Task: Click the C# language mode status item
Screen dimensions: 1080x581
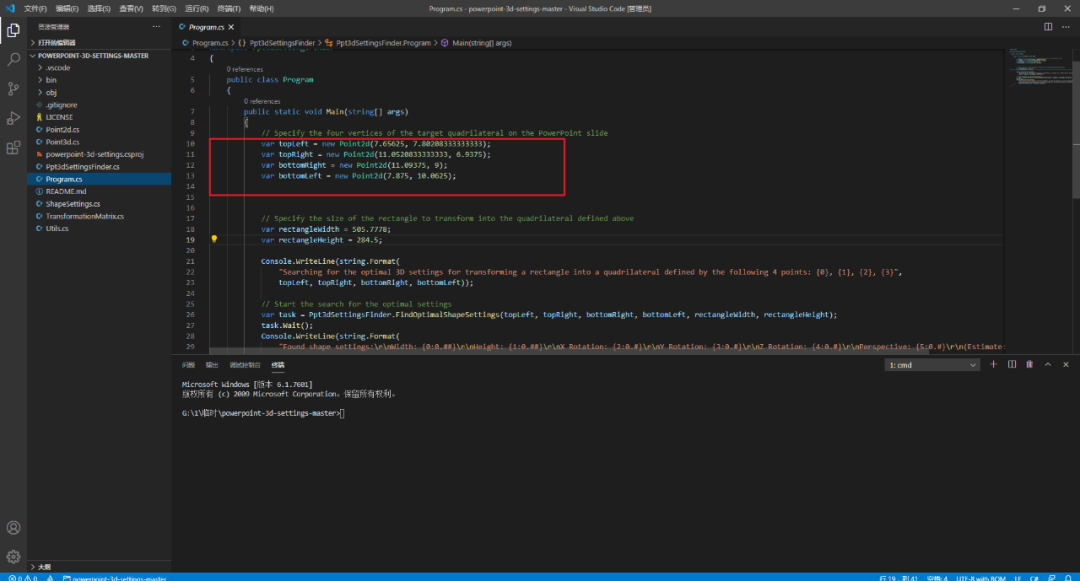Action: point(1034,578)
